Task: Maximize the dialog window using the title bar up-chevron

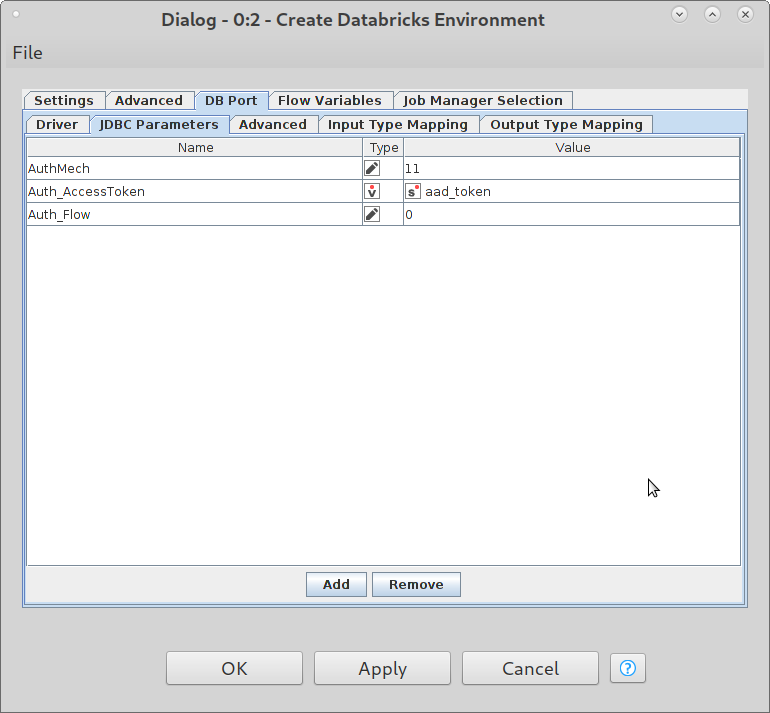Action: tap(713, 14)
